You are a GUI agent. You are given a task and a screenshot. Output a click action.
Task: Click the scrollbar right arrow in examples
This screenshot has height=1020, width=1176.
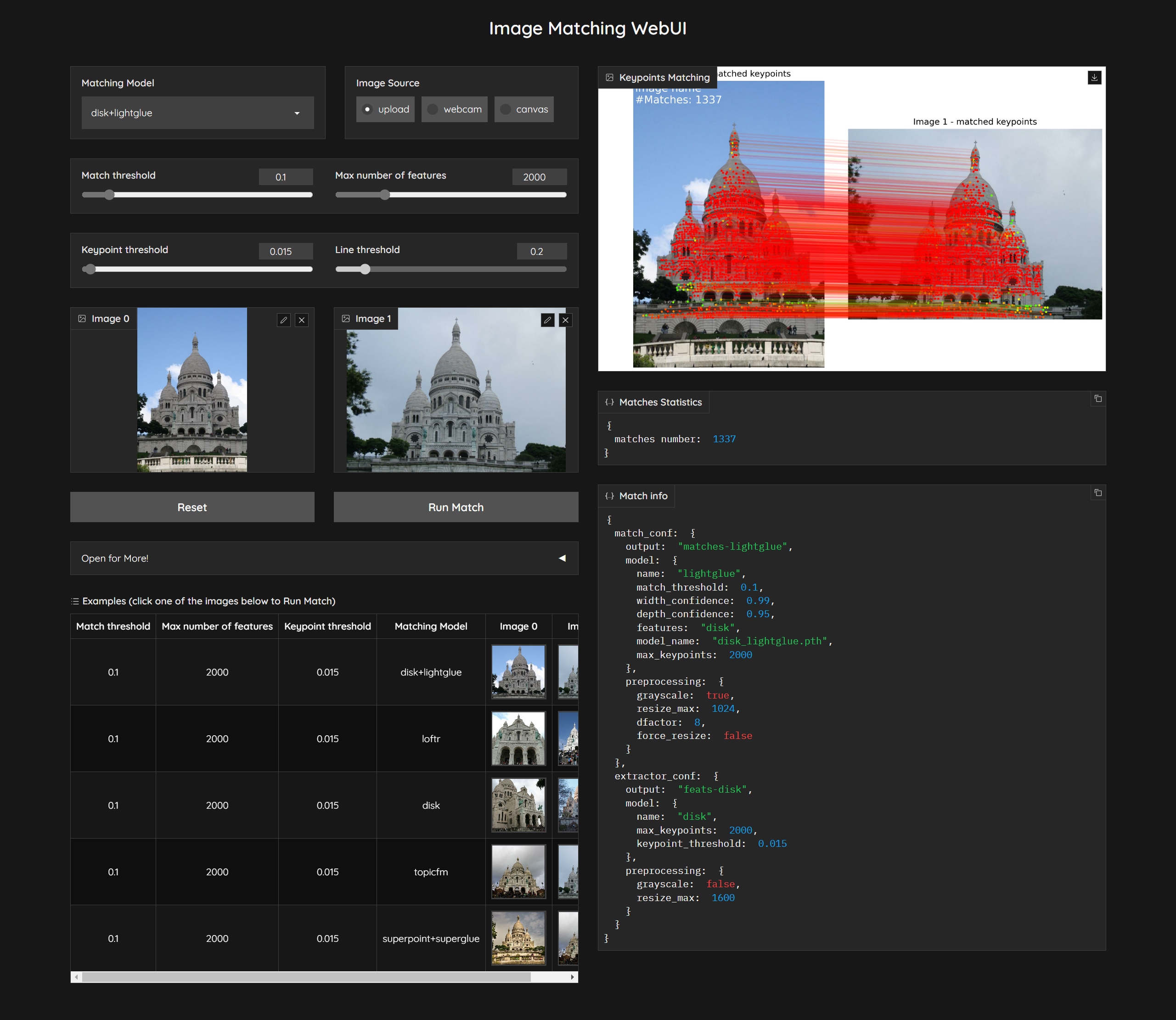pyautogui.click(x=572, y=977)
